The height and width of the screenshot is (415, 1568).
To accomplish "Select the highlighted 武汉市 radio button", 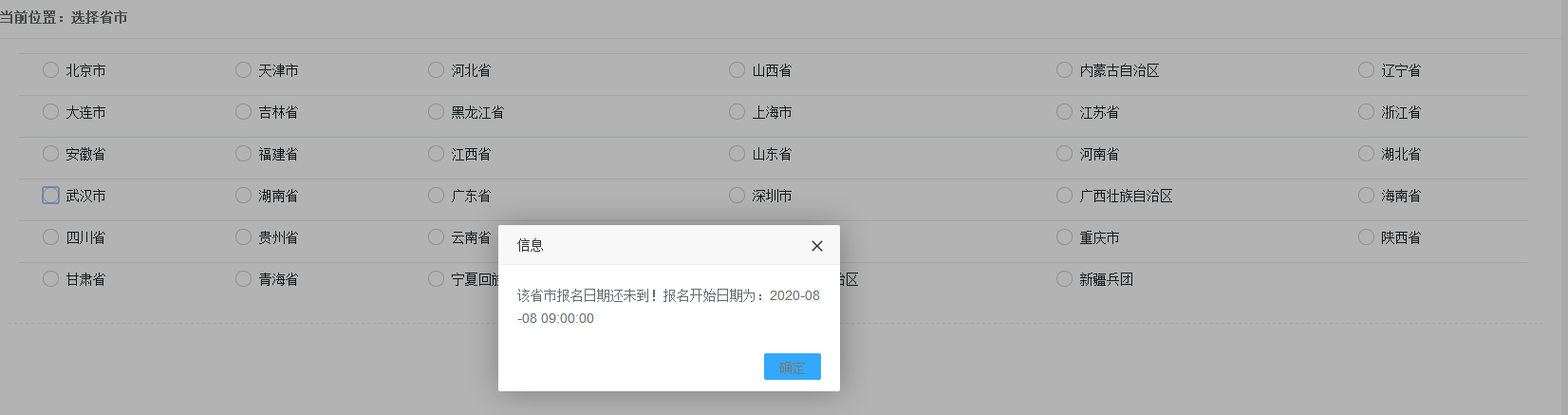I will point(50,195).
